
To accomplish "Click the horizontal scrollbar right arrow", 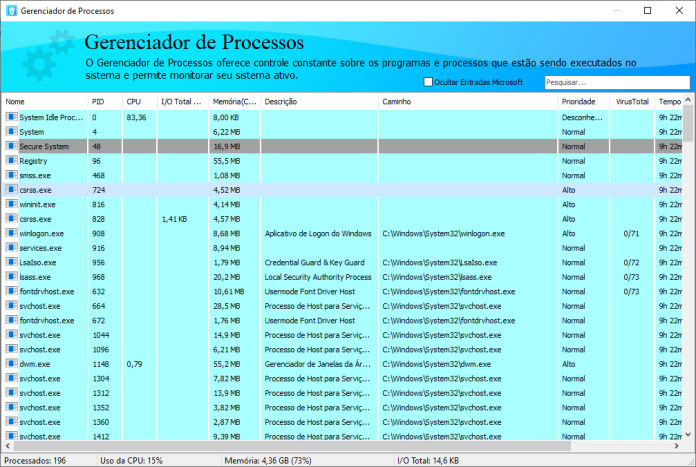I will (x=676, y=446).
